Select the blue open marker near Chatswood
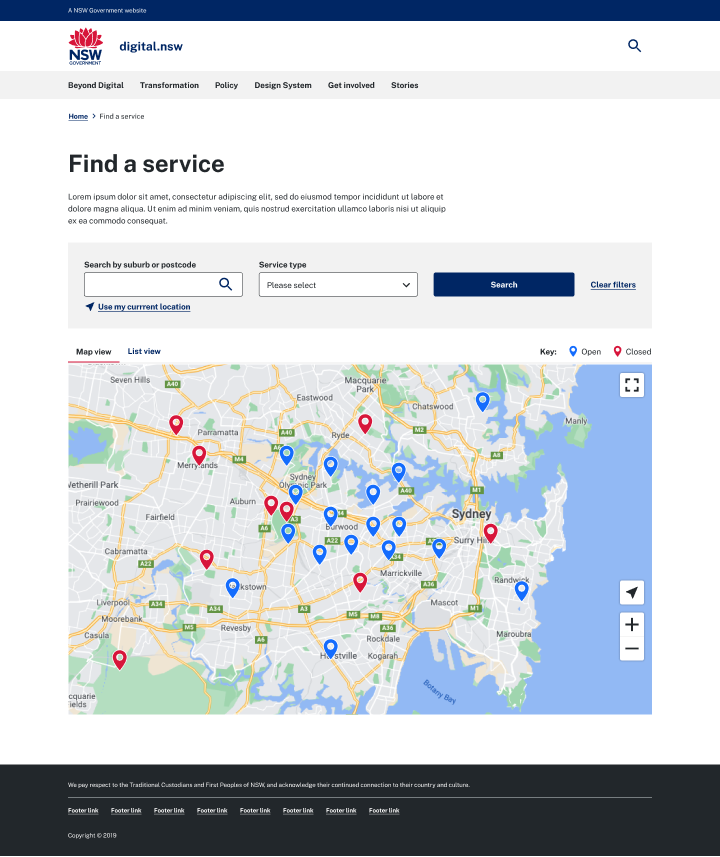 tap(482, 400)
